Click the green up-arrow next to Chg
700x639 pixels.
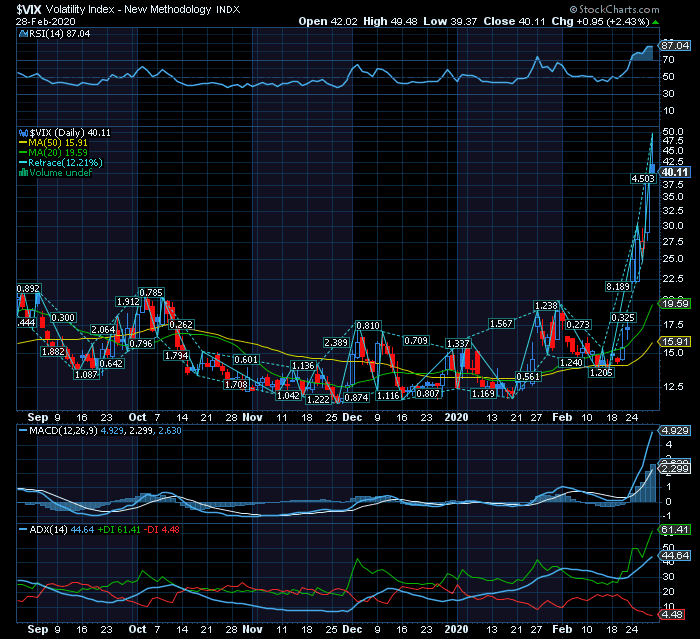tap(655, 22)
